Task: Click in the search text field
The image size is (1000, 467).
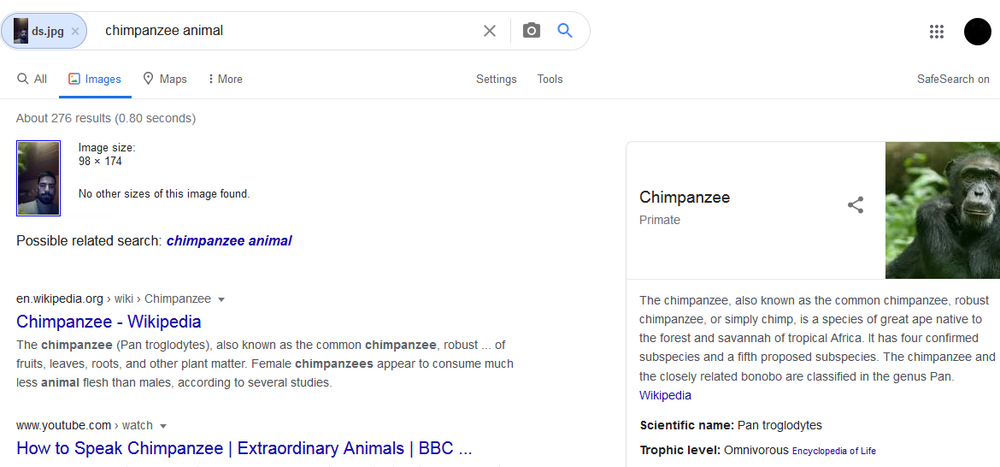Action: coord(280,31)
